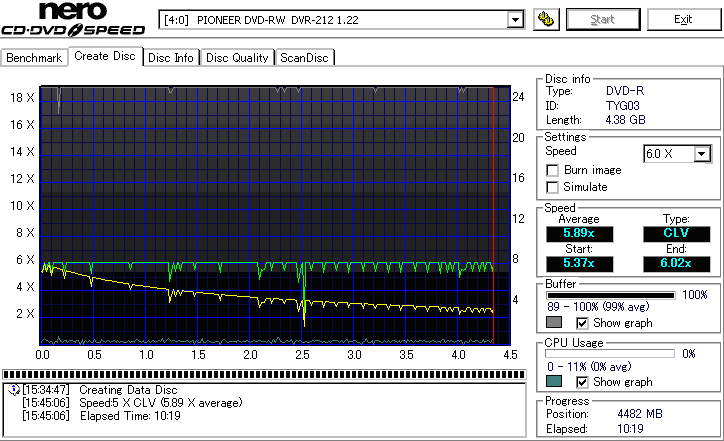Click the info icon next to Creating Data Disc
The width and height of the screenshot is (724, 441).
click(x=12, y=390)
